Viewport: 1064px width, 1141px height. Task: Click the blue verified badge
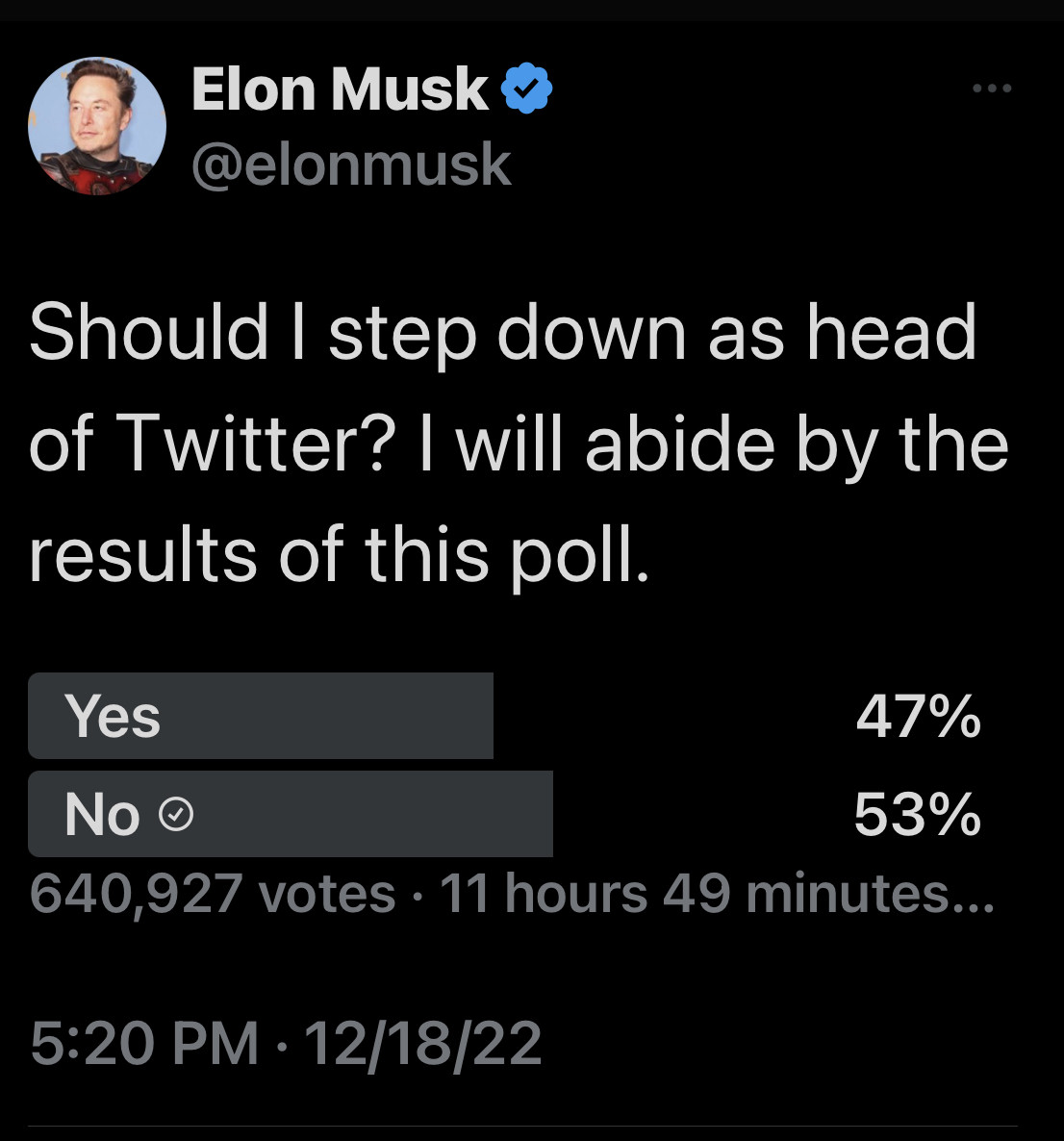tap(526, 89)
